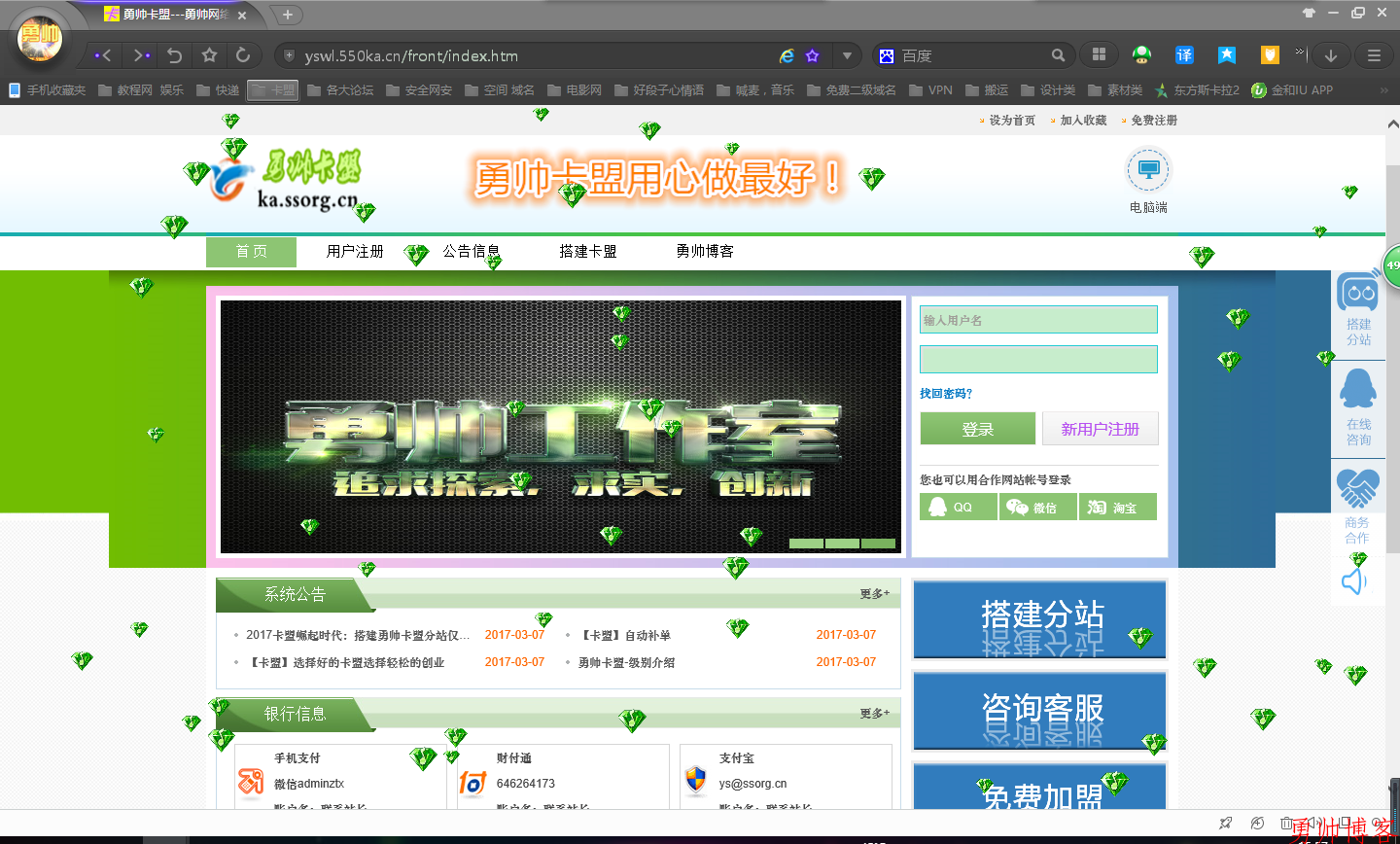Click the translate icon in the toolbar
The height and width of the screenshot is (844, 1400).
point(1184,55)
